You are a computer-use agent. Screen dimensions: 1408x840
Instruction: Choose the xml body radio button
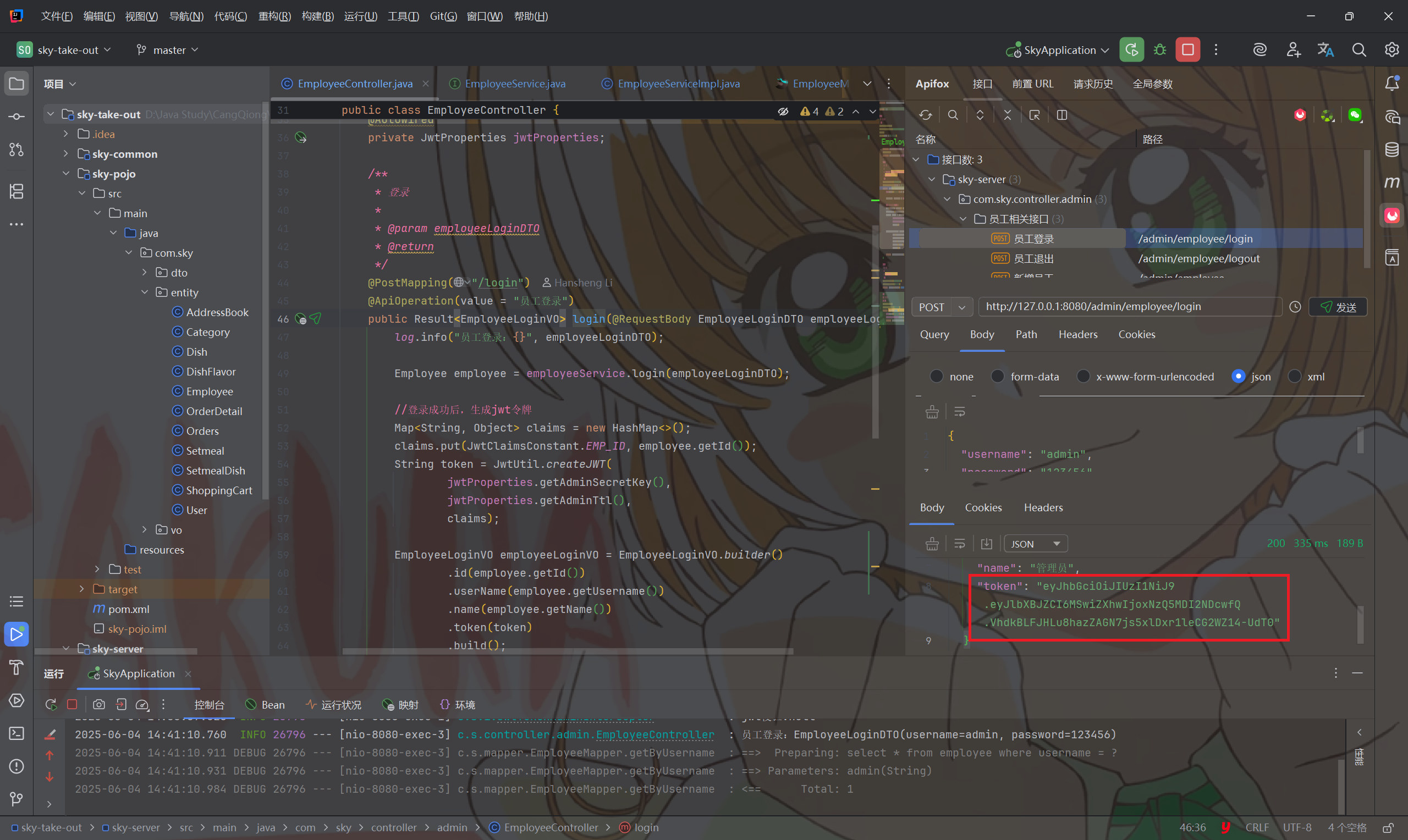1294,377
